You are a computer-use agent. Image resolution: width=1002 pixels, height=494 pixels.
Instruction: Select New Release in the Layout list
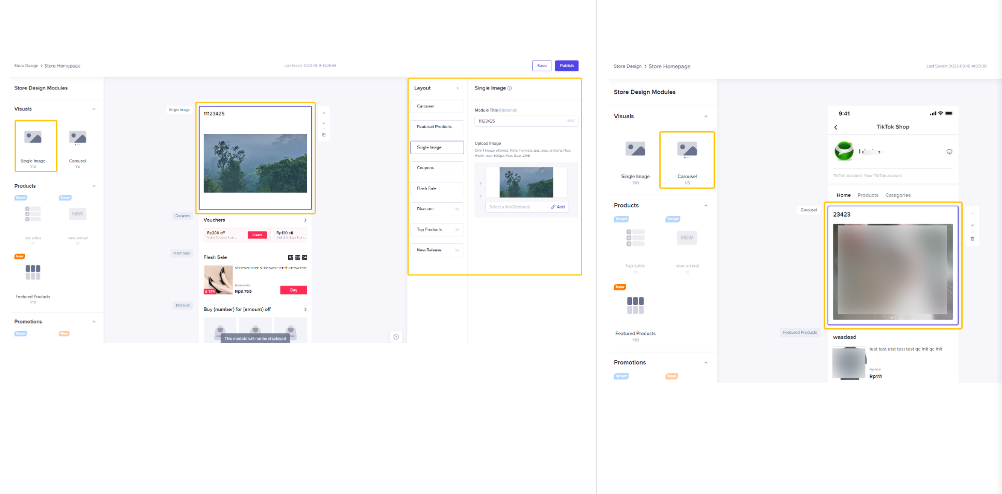point(437,250)
